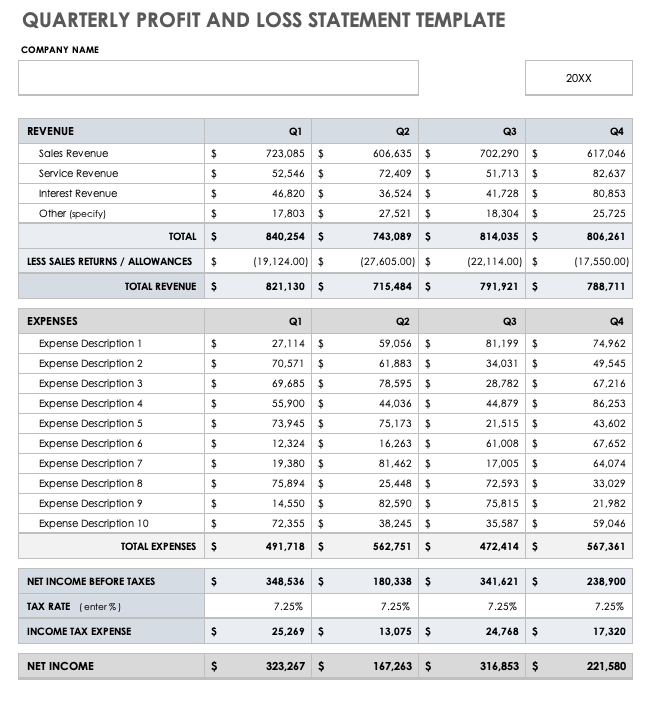Click the EXPENSES section header
The width and height of the screenshot is (651, 710).
(53, 322)
